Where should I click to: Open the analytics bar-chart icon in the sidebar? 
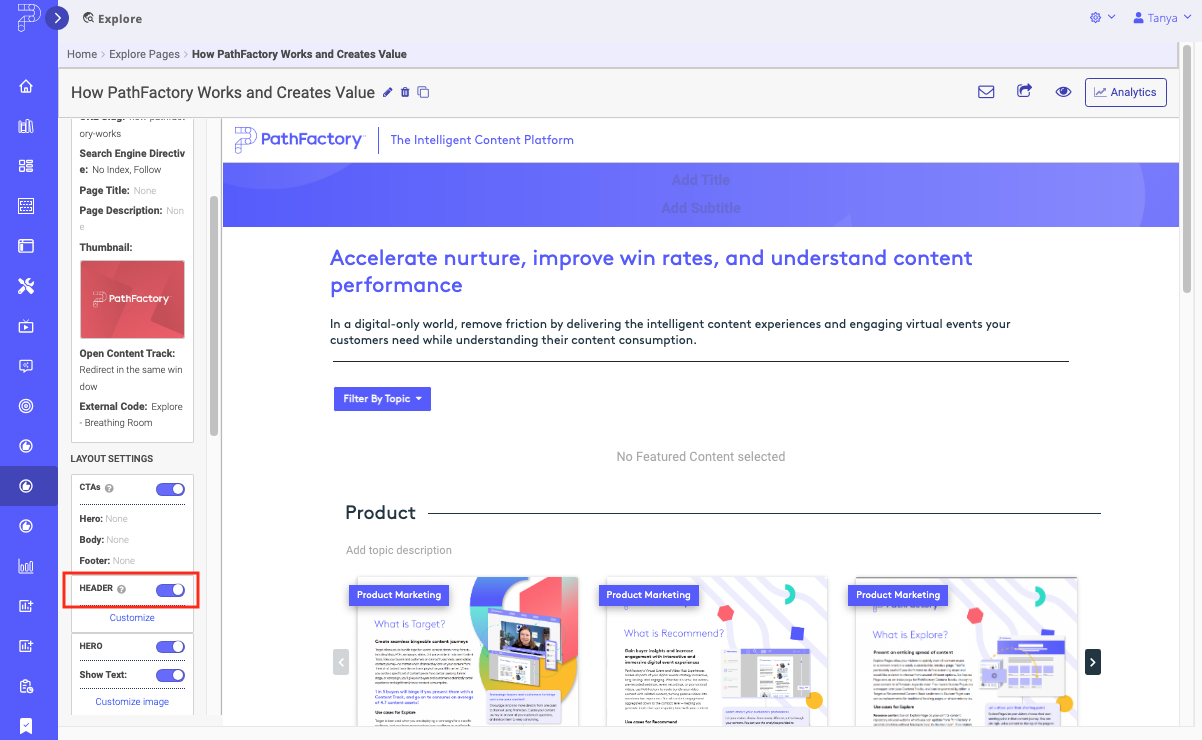point(27,566)
